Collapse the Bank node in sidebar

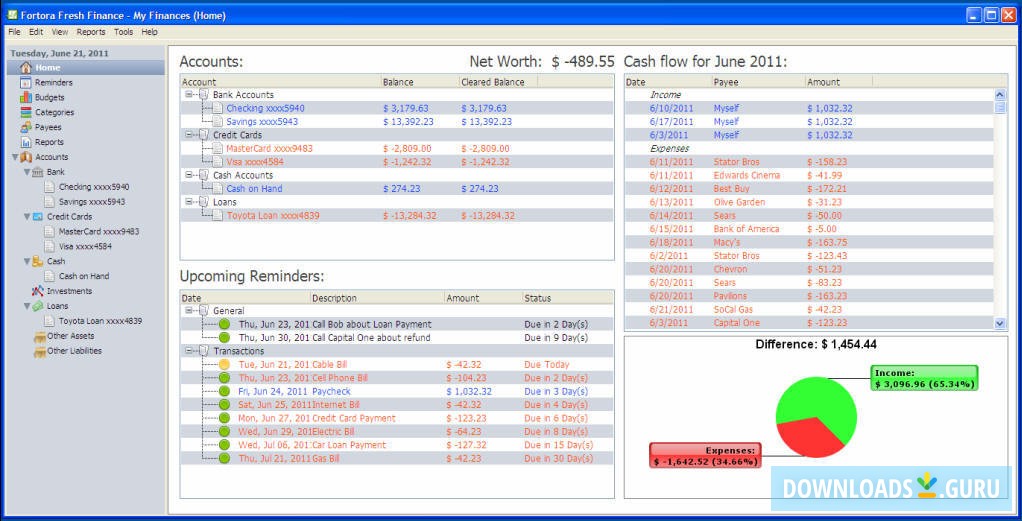tap(27, 172)
